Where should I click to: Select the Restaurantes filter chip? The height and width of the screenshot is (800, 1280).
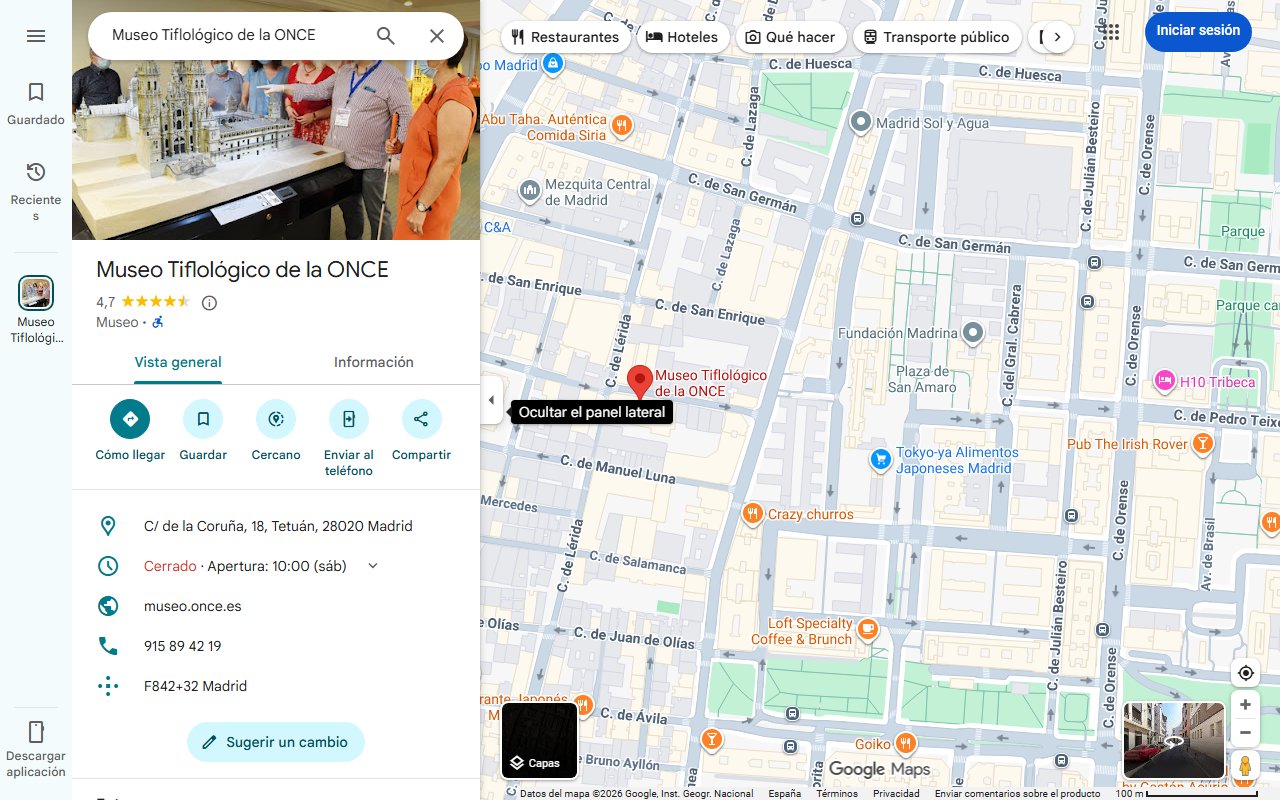coord(565,37)
